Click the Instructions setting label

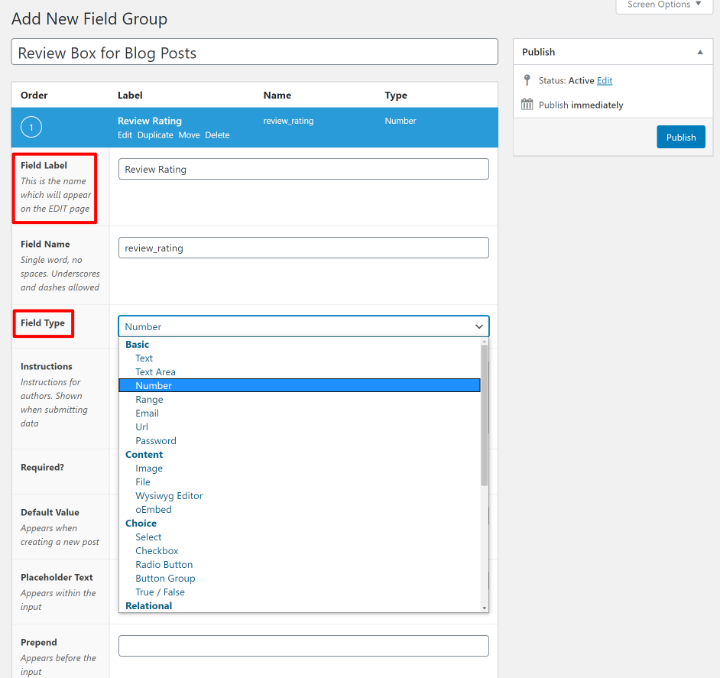coord(46,366)
